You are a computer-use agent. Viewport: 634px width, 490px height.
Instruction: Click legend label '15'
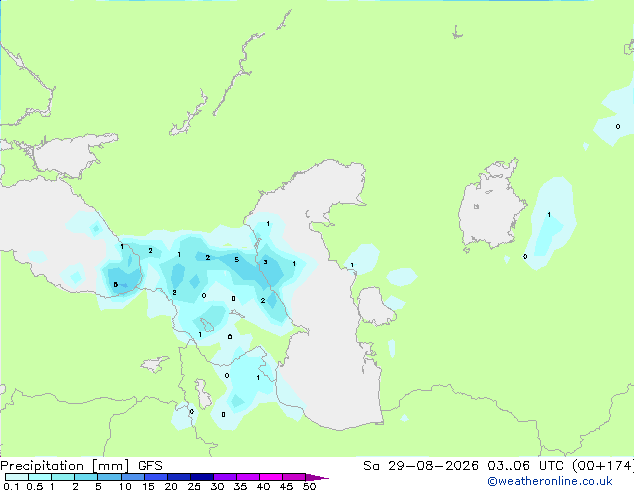(x=148, y=486)
